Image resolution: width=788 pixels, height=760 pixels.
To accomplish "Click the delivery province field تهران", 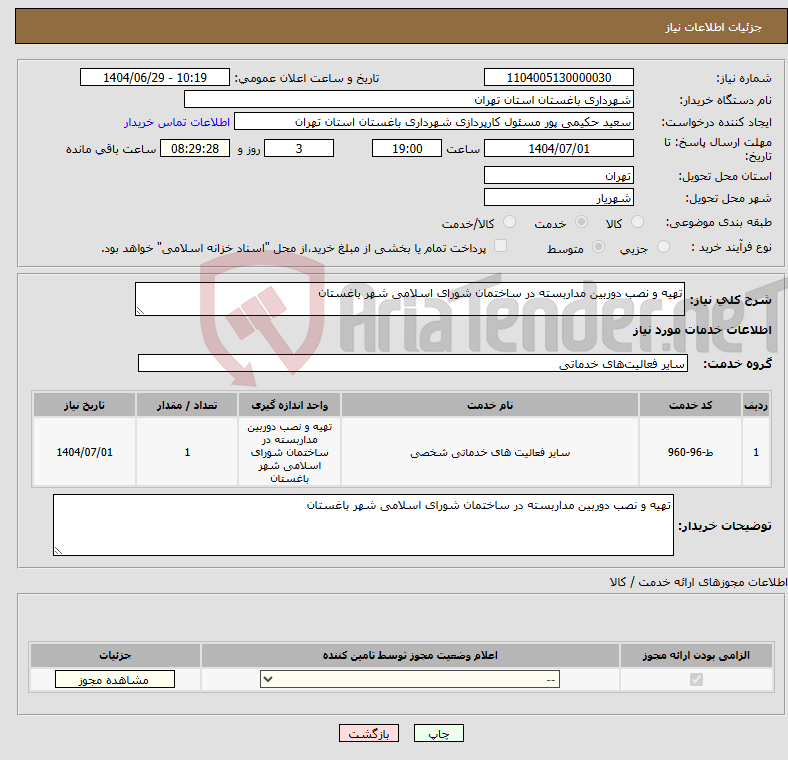I will point(558,175).
